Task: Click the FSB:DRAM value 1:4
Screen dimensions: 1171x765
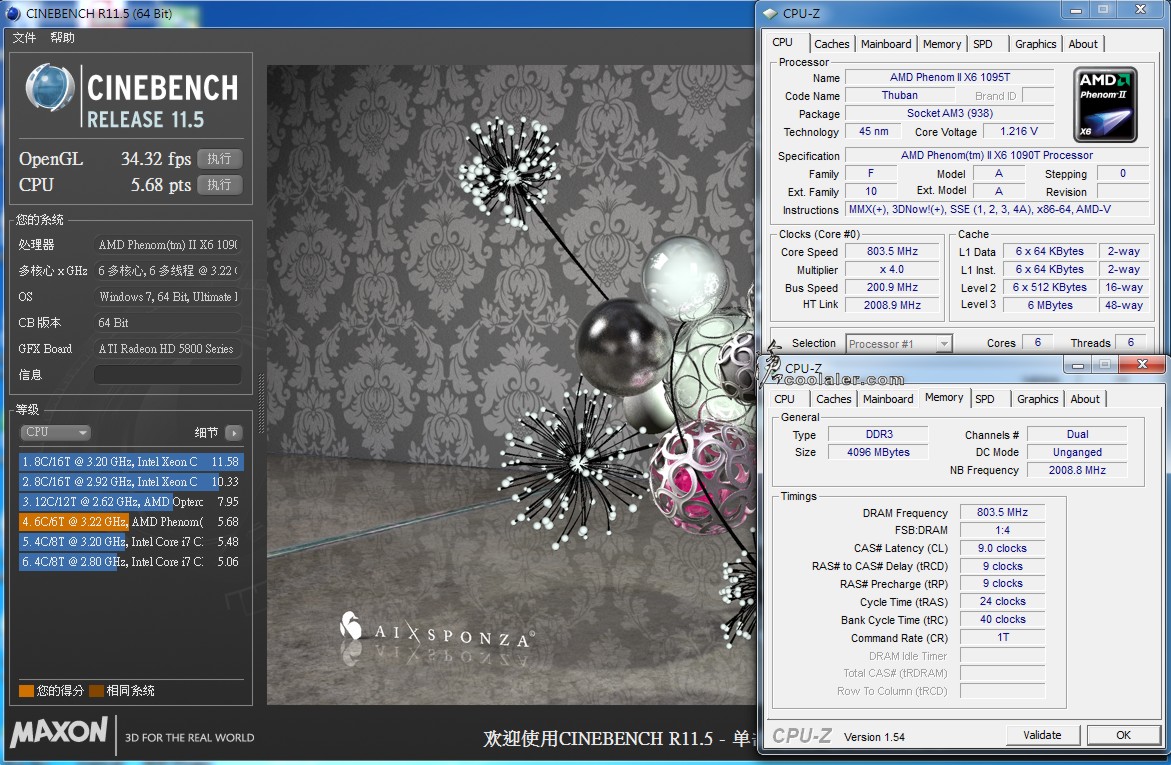Action: 1002,530
